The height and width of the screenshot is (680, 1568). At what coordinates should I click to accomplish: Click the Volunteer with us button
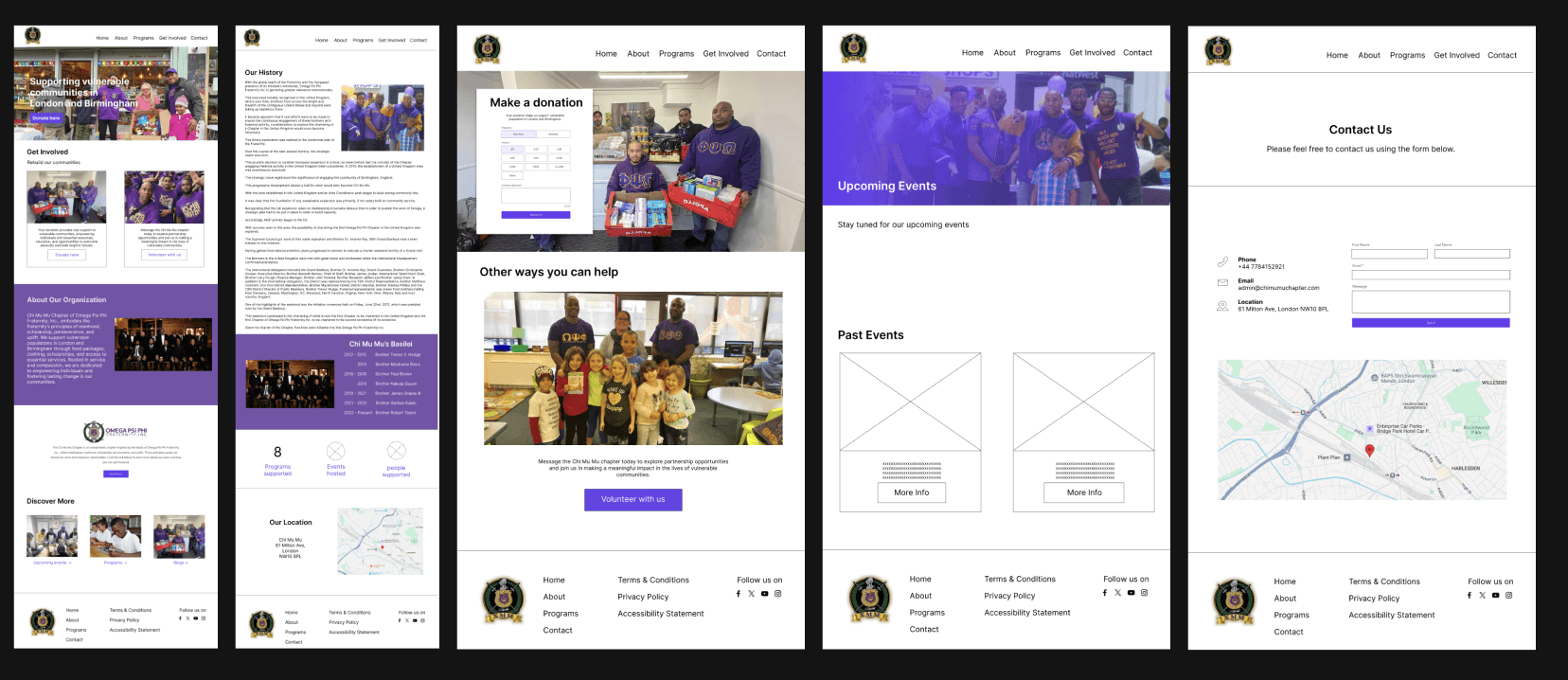[x=633, y=499]
